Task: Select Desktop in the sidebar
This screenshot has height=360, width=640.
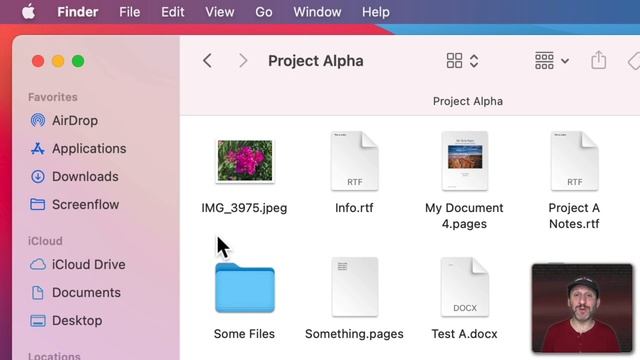Action: point(66,320)
